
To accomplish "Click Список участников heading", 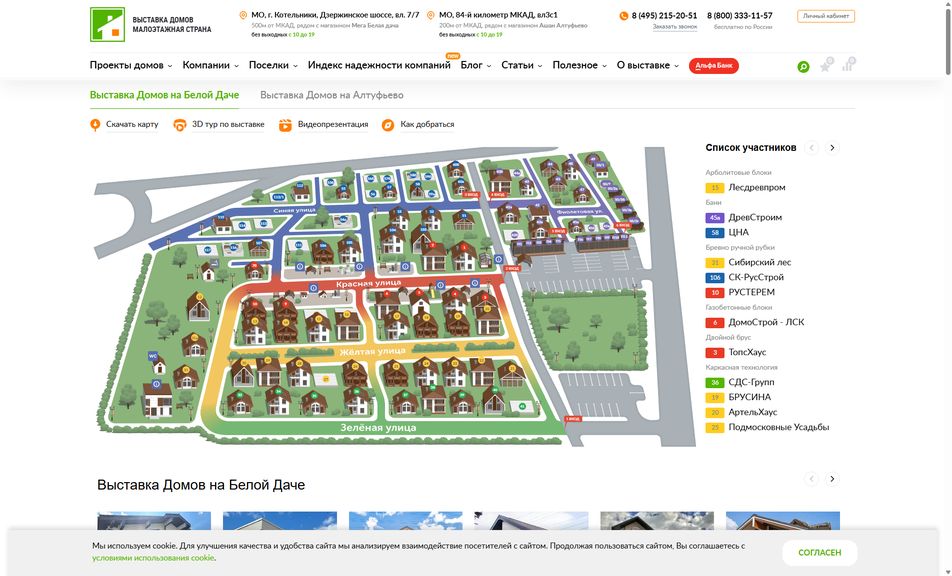I will (x=750, y=147).
